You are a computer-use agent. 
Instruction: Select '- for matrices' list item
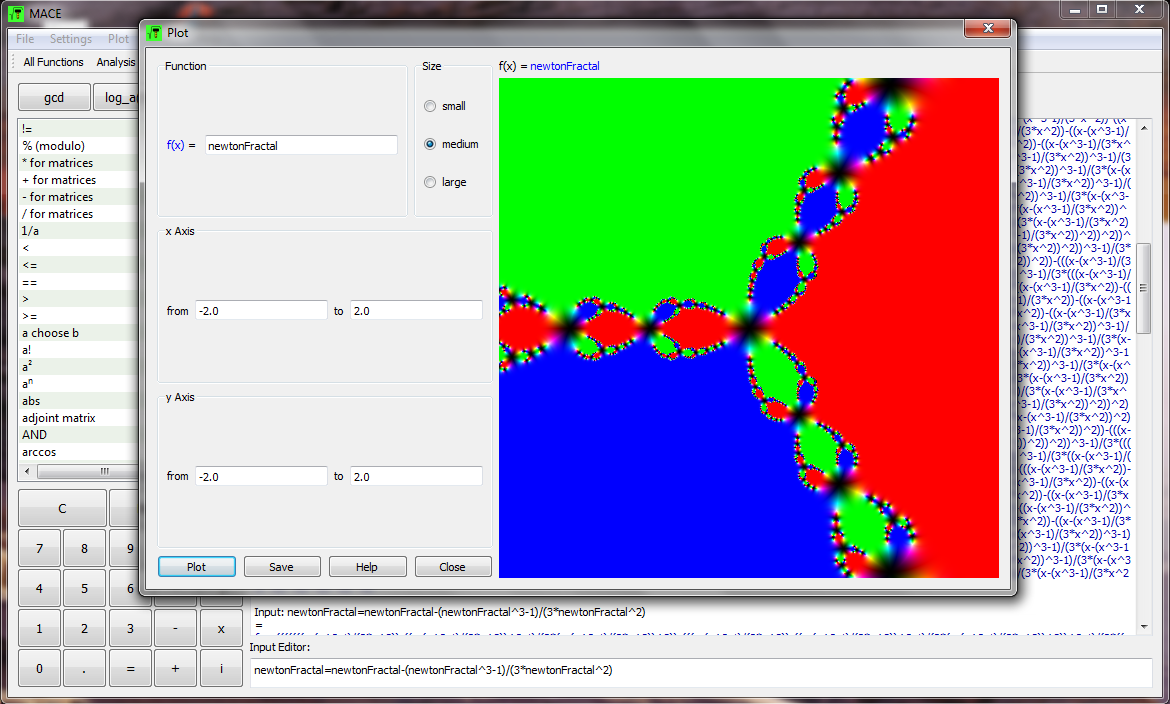point(78,197)
